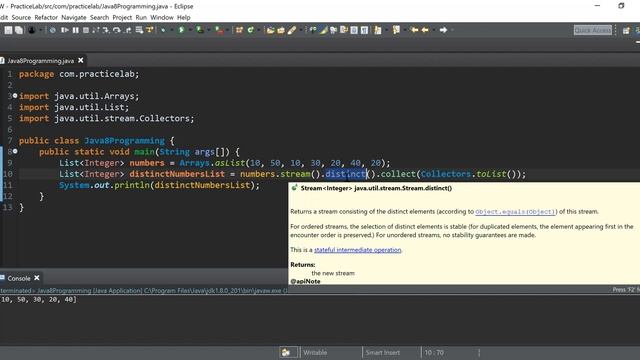Open the New Java Class dropdown arrow
The image size is (640, 360).
258,30
